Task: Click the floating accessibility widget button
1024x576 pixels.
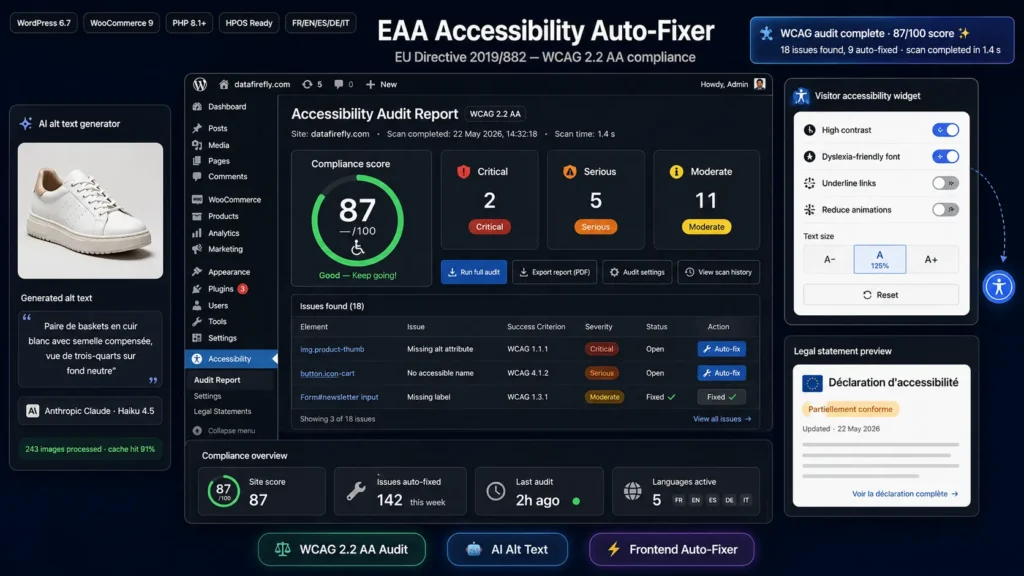Action: click(999, 287)
